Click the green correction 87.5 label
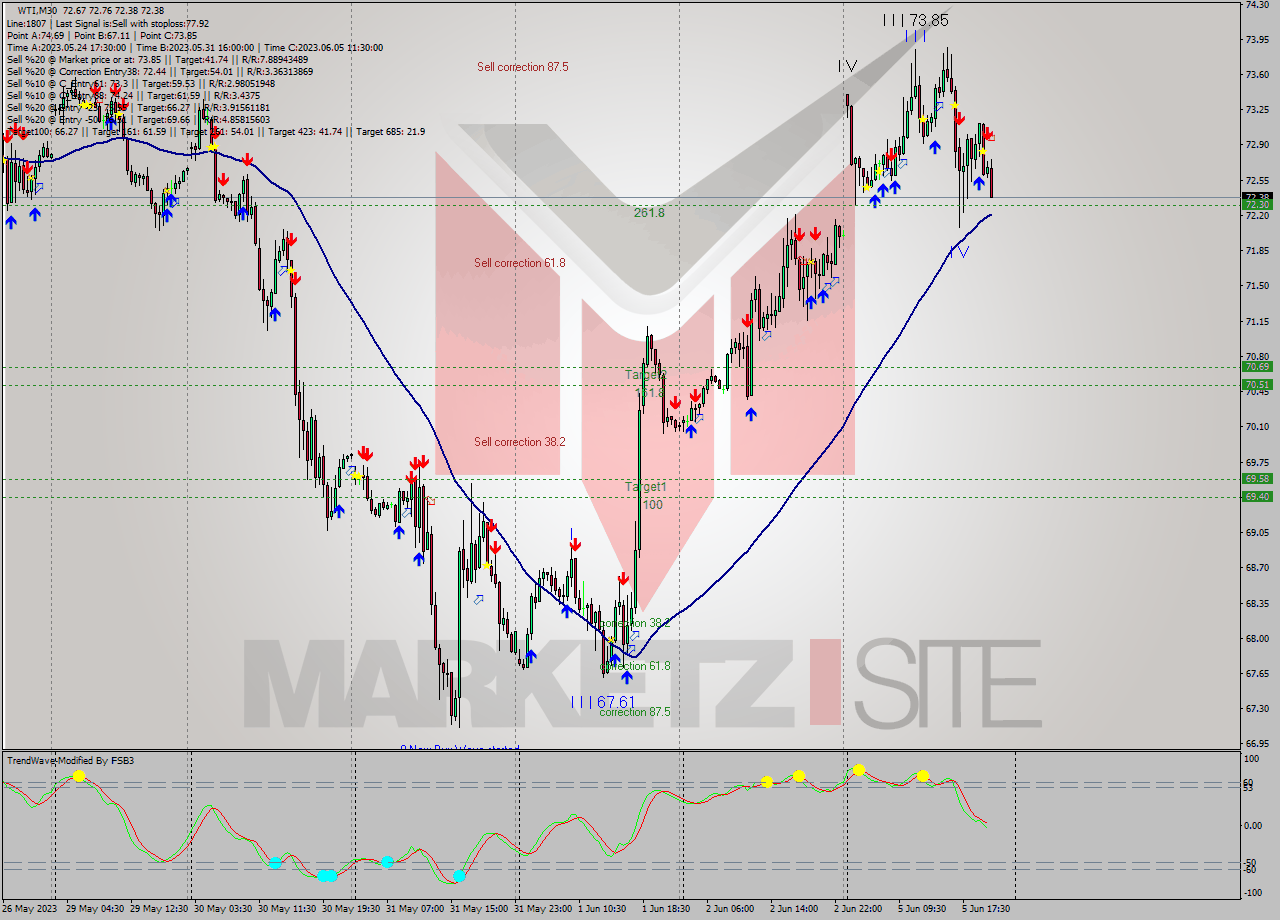1280x920 pixels. 634,712
